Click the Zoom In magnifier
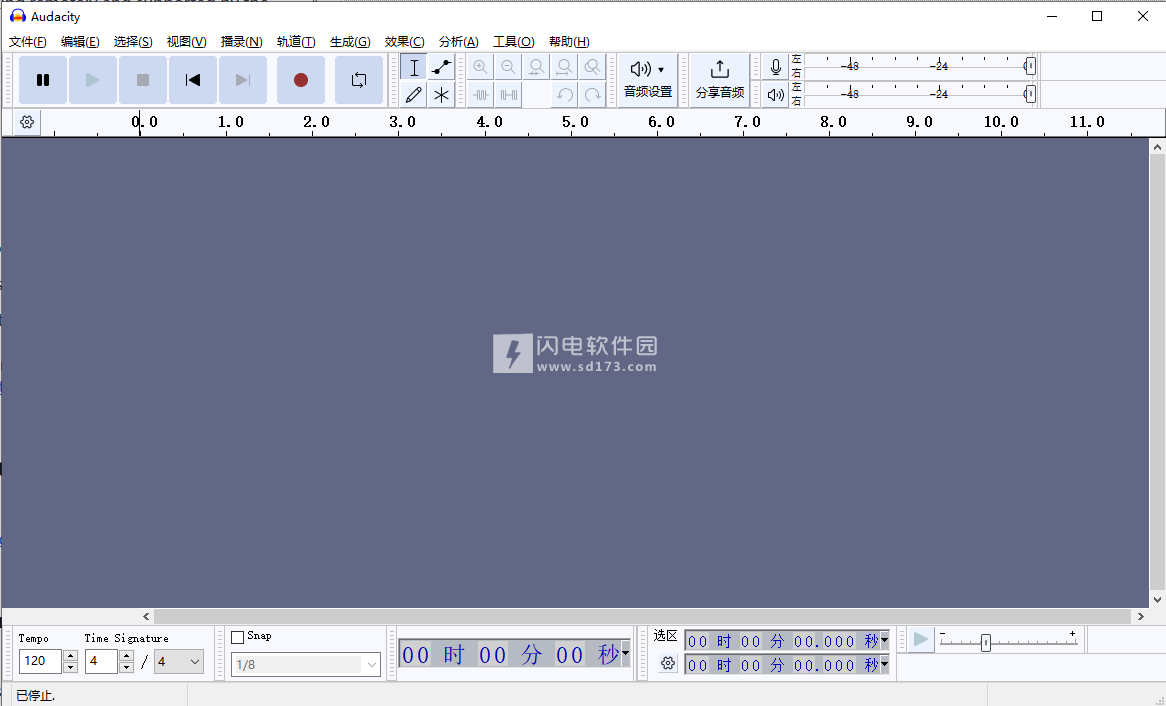Viewport: 1166px width, 706px height. (x=480, y=68)
